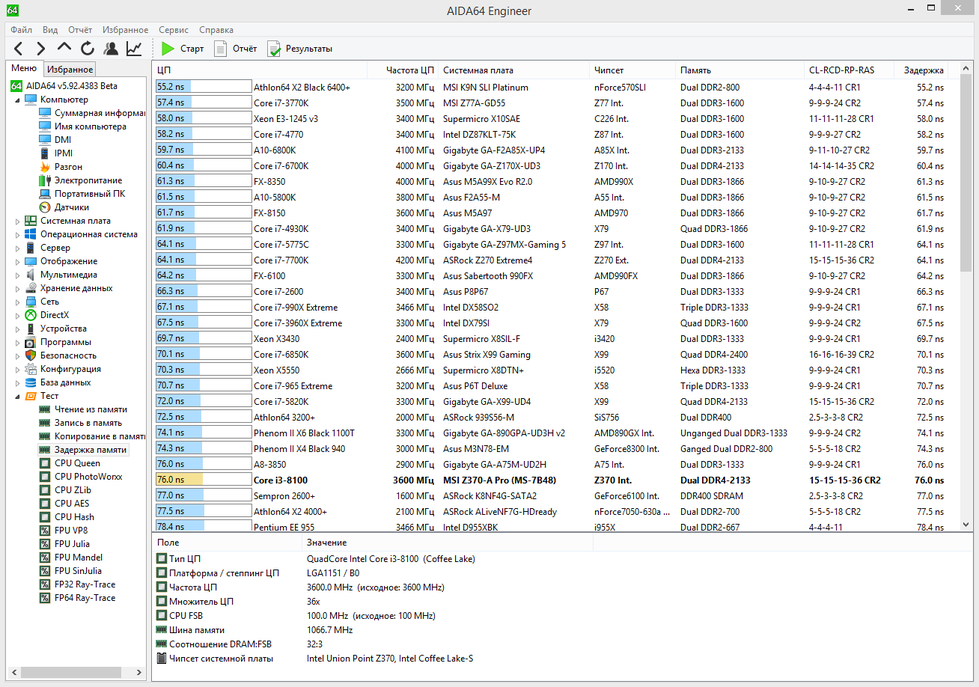Select CPU Queen benchmark test

pos(77,463)
